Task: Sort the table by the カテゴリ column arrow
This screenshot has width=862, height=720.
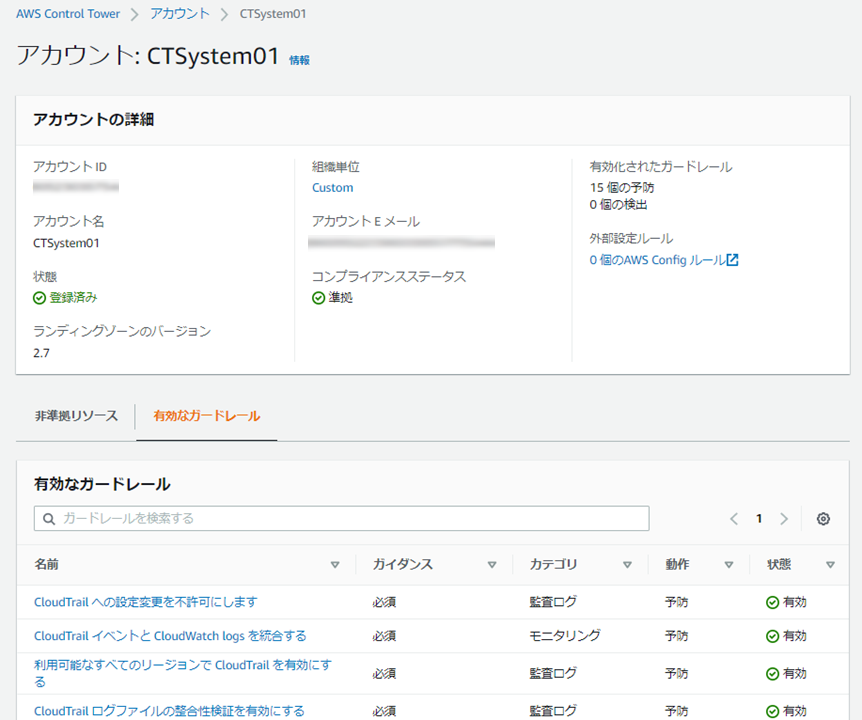Action: pos(627,565)
